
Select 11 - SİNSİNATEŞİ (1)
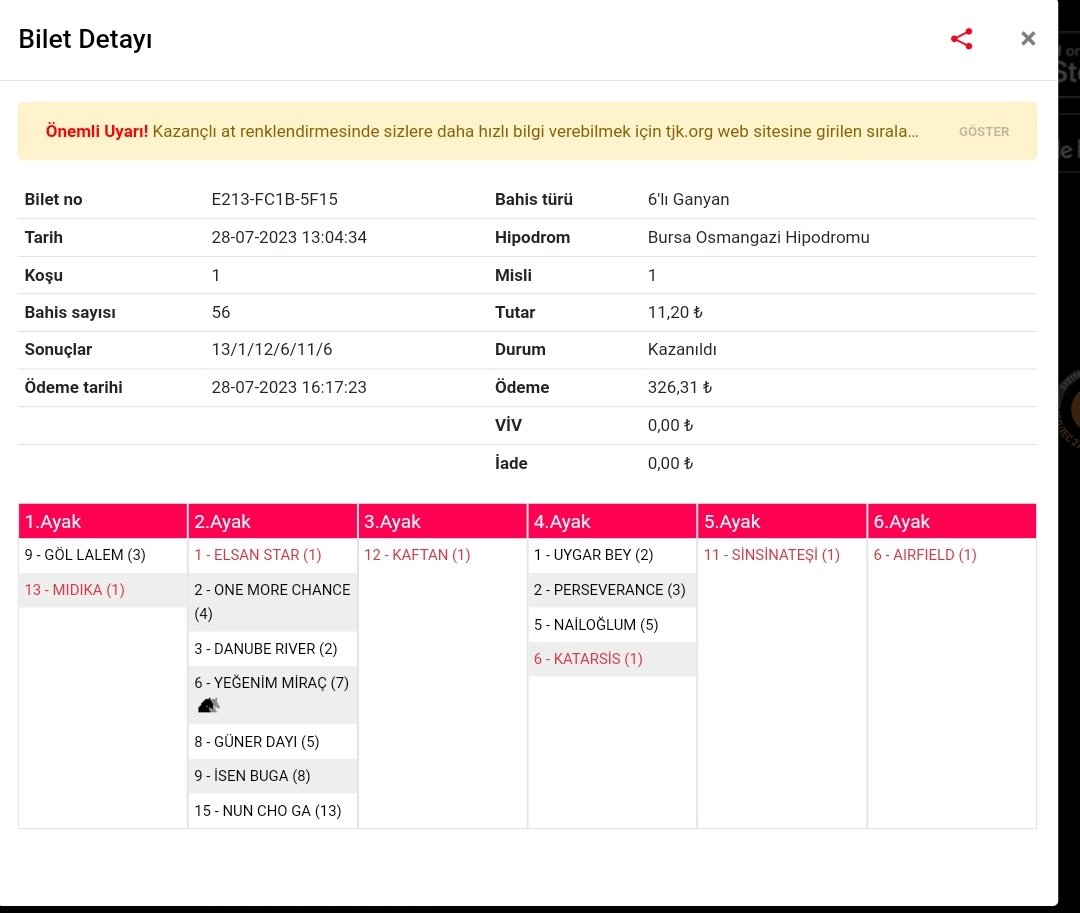click(x=771, y=555)
